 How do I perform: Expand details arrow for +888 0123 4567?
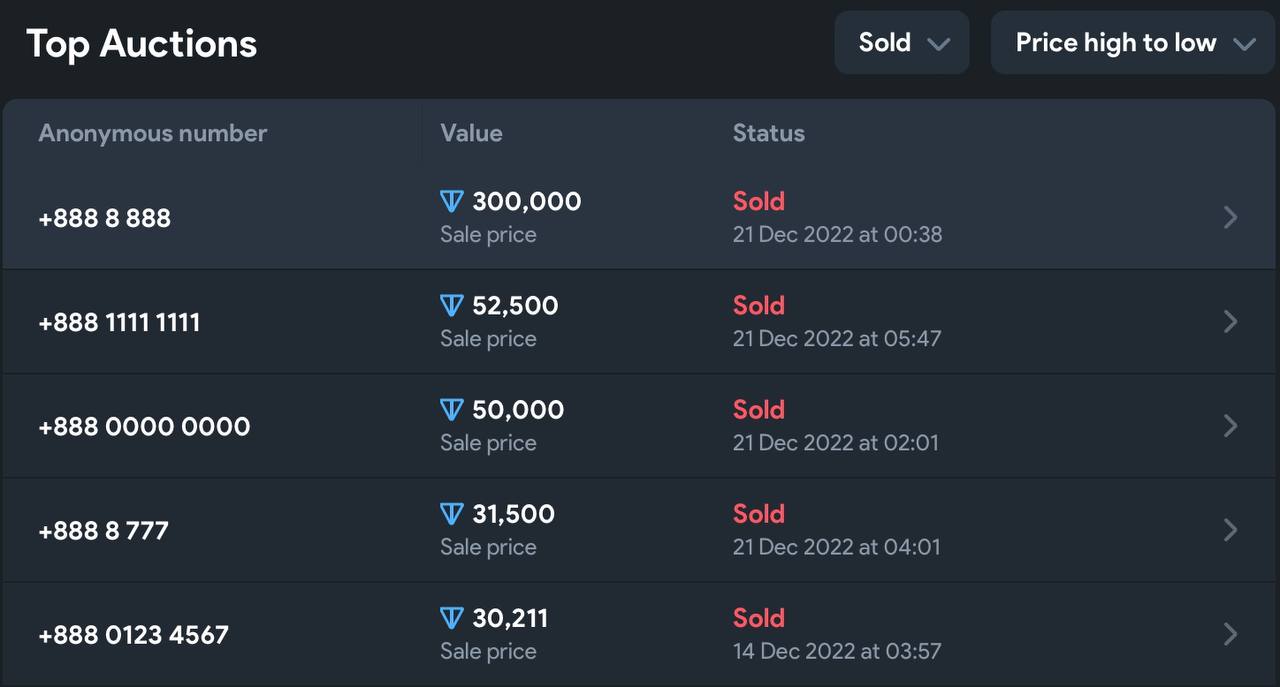click(x=1231, y=634)
